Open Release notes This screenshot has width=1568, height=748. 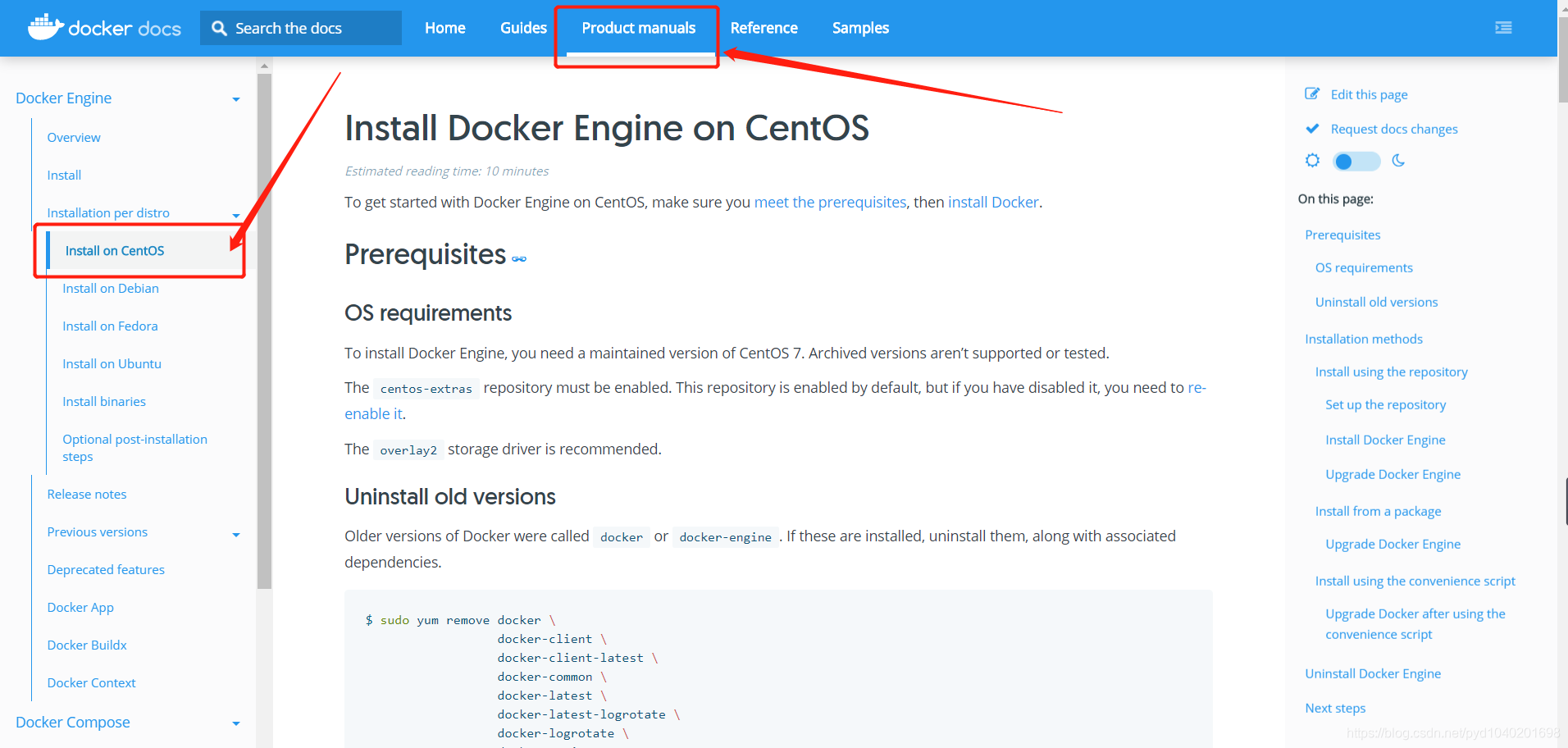87,494
